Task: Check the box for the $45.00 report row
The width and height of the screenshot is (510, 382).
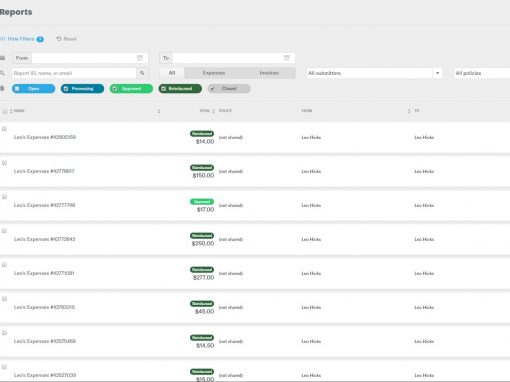Action: (x=4, y=299)
